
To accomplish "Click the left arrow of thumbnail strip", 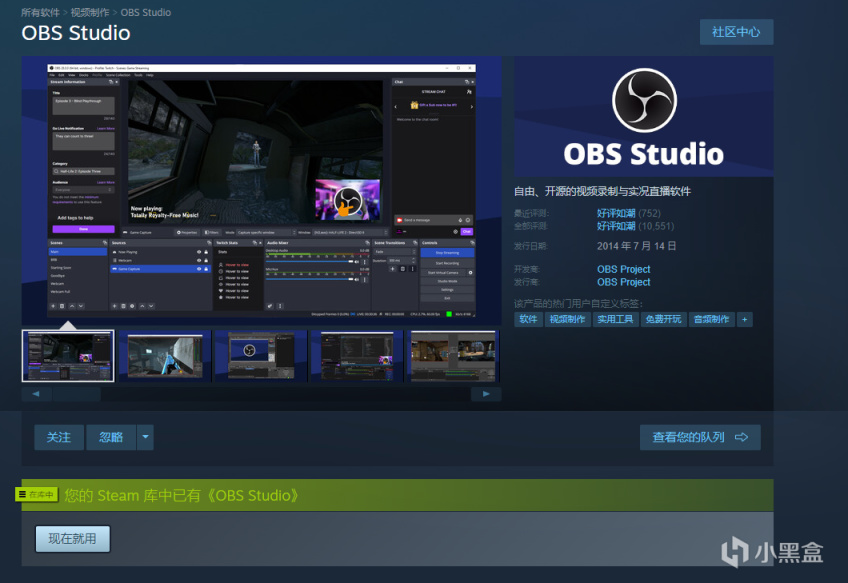I will tap(36, 394).
